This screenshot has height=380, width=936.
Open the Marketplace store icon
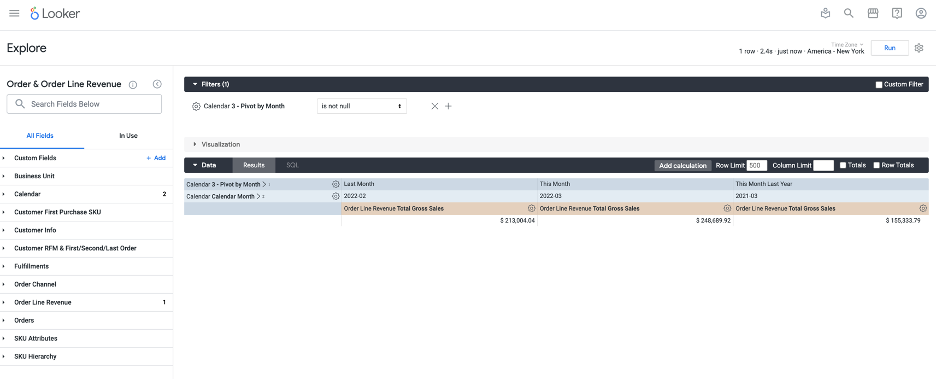click(873, 13)
